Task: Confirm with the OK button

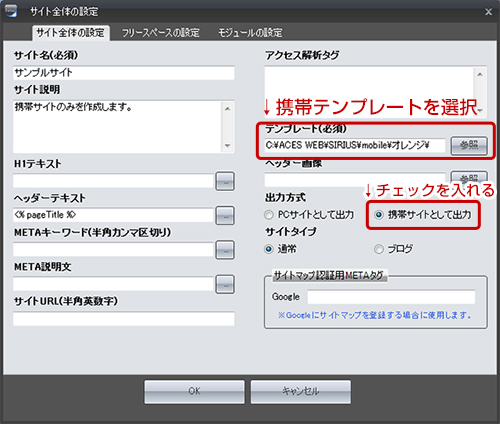Action: coord(194,392)
